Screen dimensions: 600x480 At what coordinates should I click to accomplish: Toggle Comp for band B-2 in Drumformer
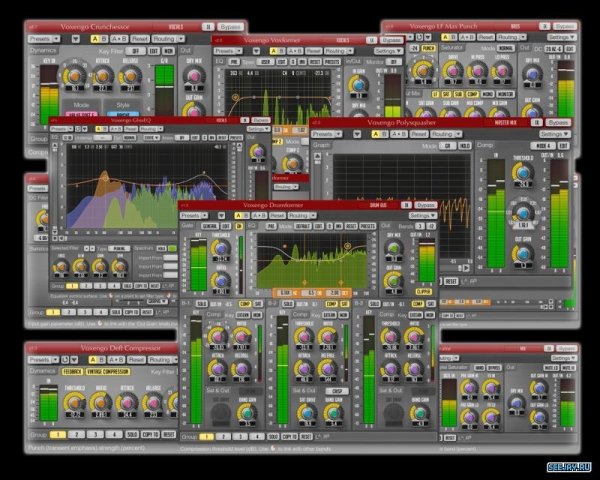[331, 304]
